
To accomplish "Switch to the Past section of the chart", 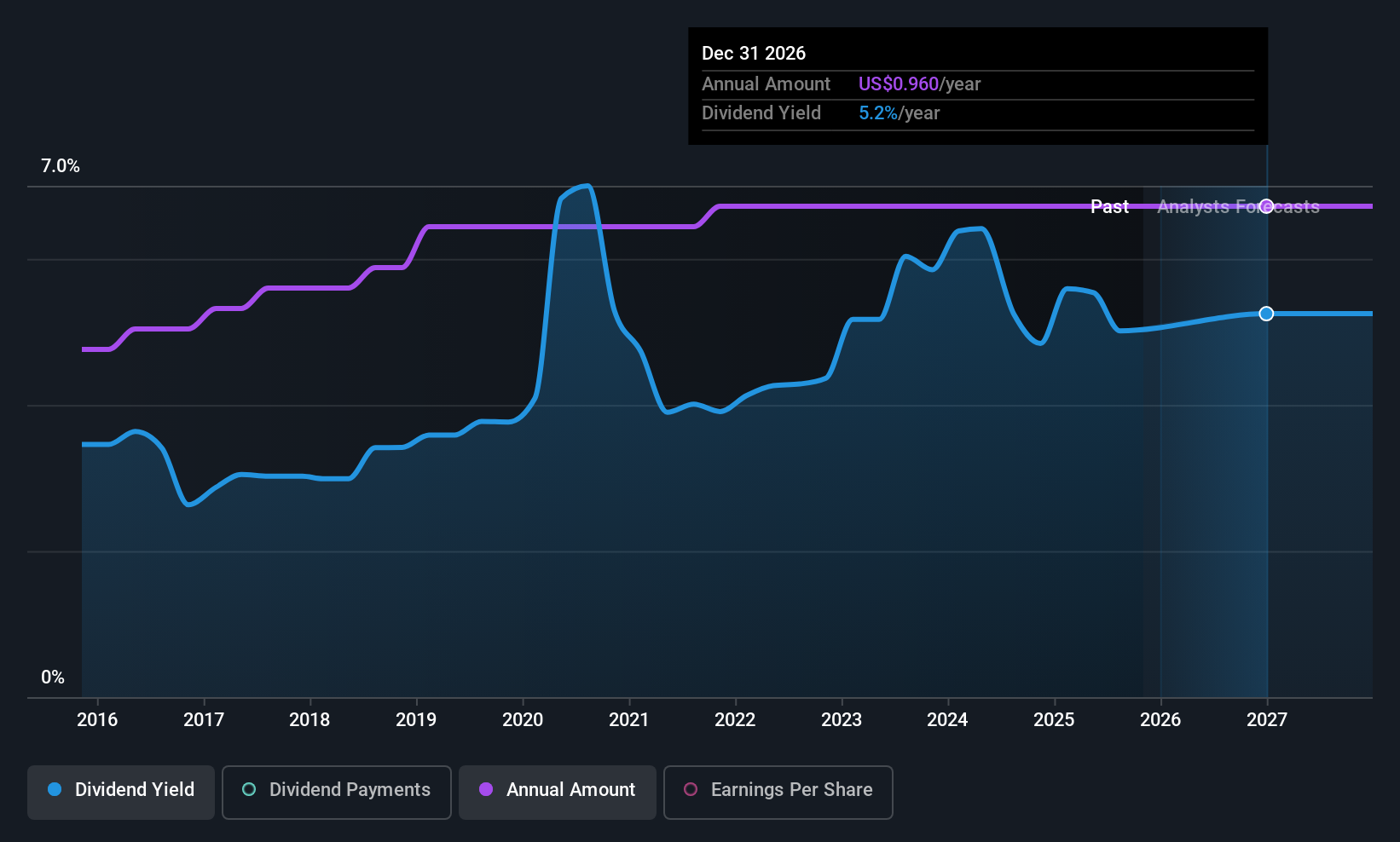I will (1109, 206).
